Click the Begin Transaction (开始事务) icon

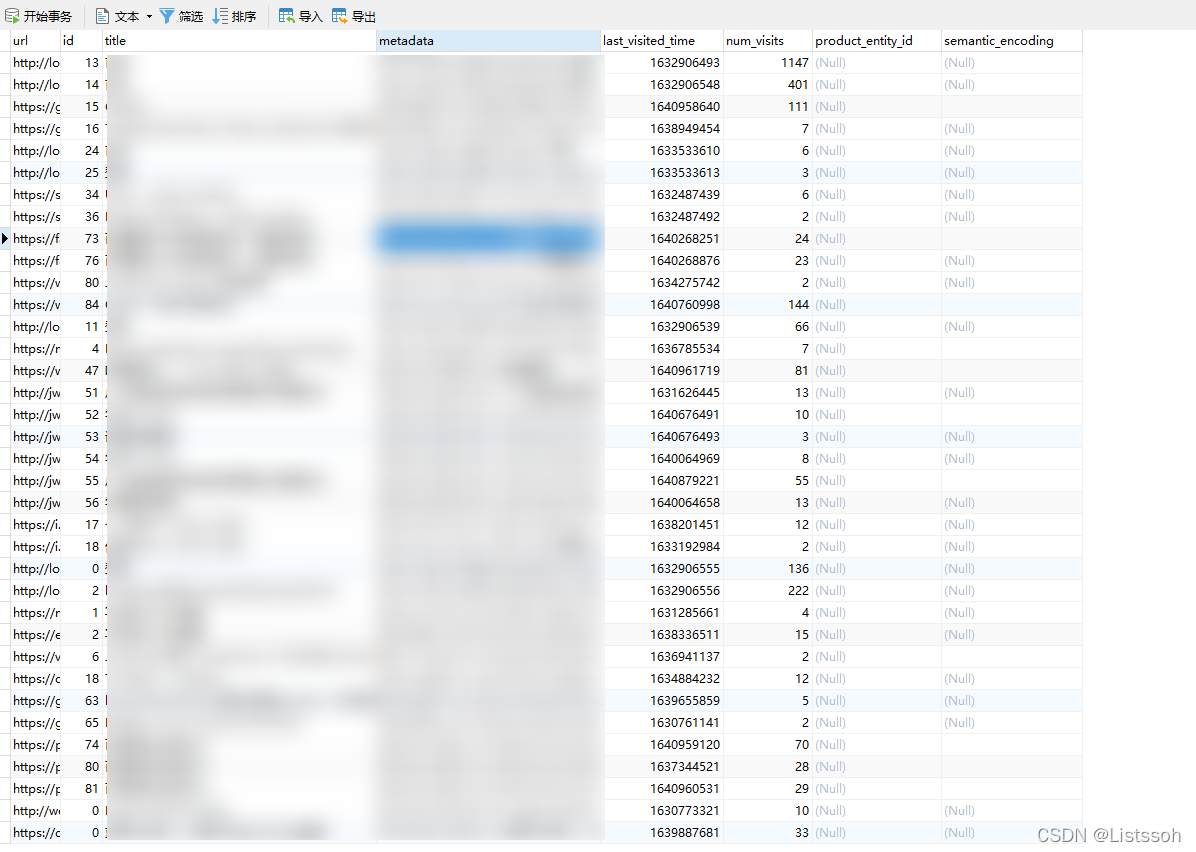pyautogui.click(x=12, y=16)
